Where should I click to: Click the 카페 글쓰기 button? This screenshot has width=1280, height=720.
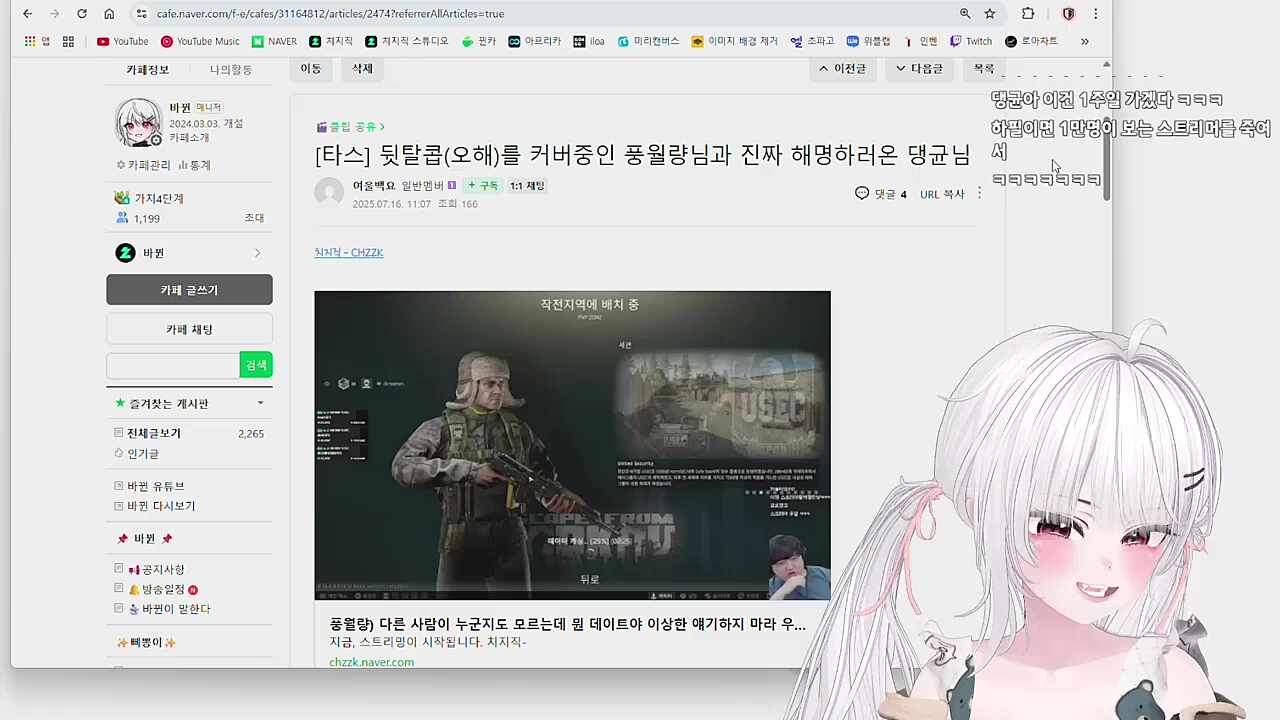(x=189, y=290)
